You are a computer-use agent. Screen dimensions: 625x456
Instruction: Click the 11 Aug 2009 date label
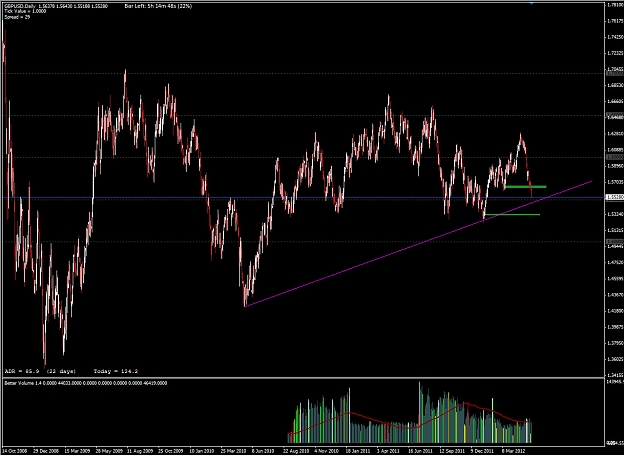coord(140,450)
